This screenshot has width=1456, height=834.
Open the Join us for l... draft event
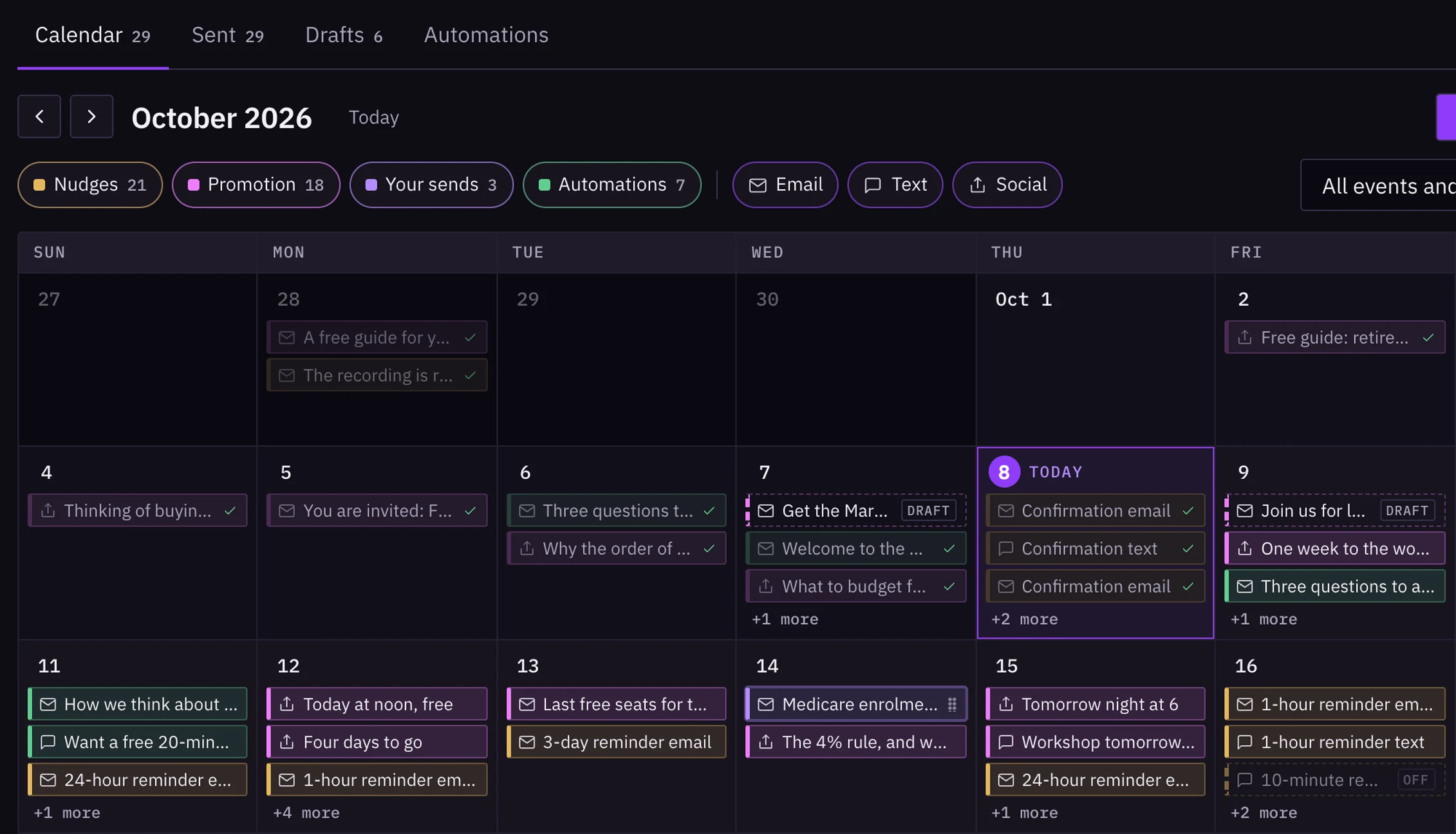1335,510
